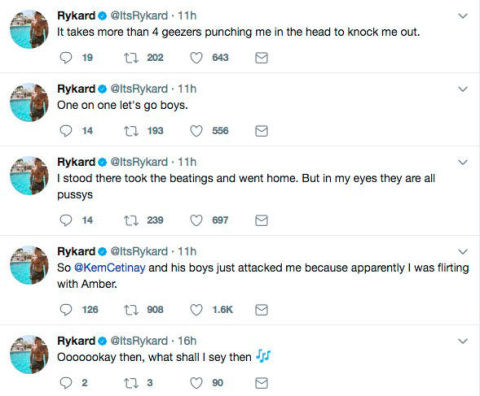
Task: Message icon on the 'Ooooookay then' tweet
Action: [x=261, y=383]
